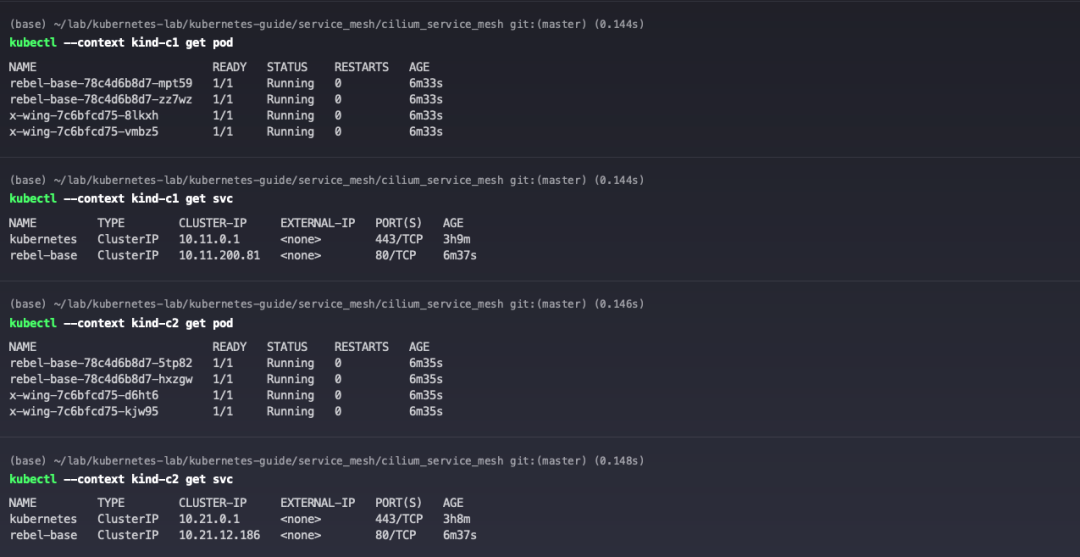Select cluster IP 10.11.200.81
Viewport: 1080px width, 557px height.
(x=219, y=255)
